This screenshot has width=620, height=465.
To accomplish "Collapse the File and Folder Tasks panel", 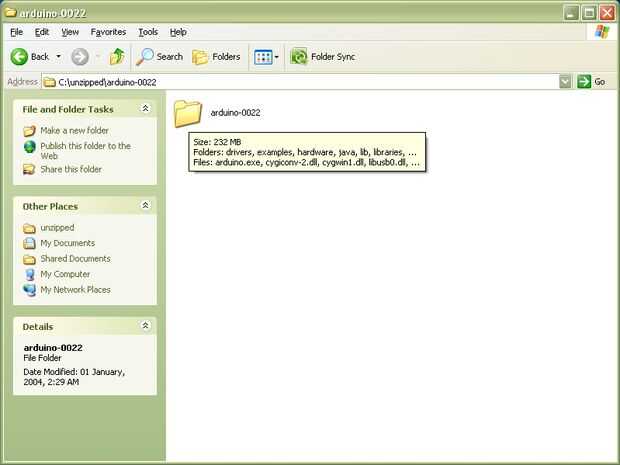I will 146,108.
